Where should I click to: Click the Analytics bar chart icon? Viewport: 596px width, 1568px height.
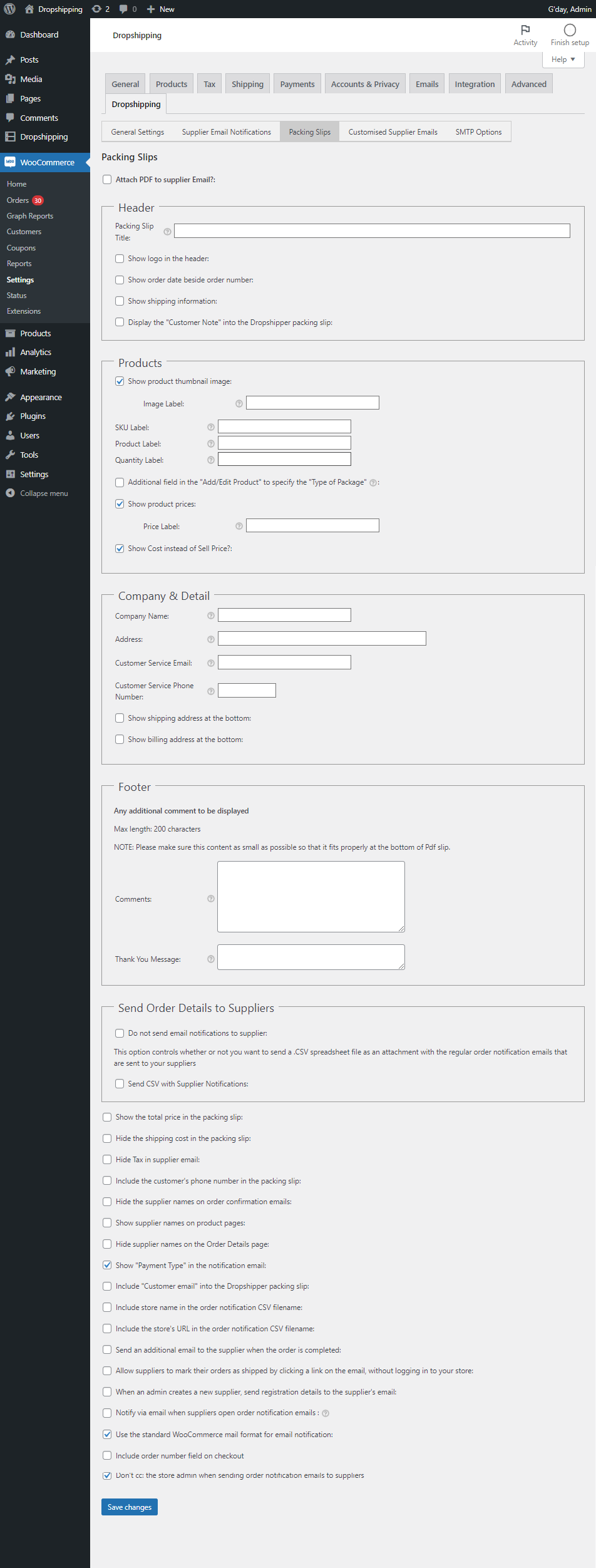coord(10,352)
